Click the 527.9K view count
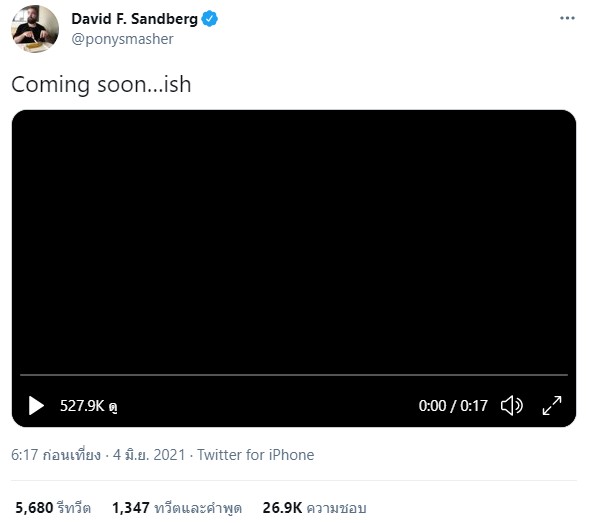The width and height of the screenshot is (589, 523). point(89,406)
